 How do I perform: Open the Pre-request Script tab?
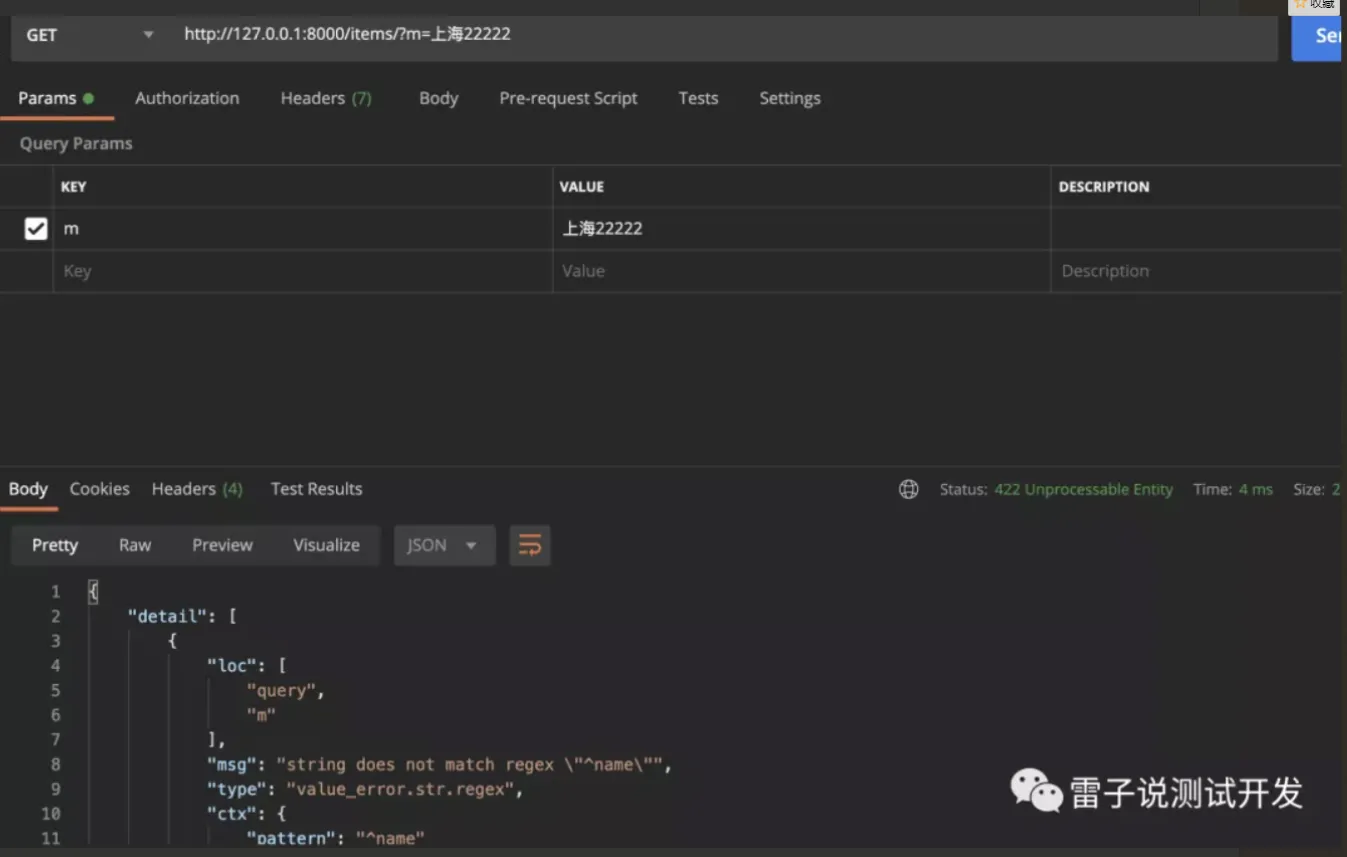pos(568,98)
